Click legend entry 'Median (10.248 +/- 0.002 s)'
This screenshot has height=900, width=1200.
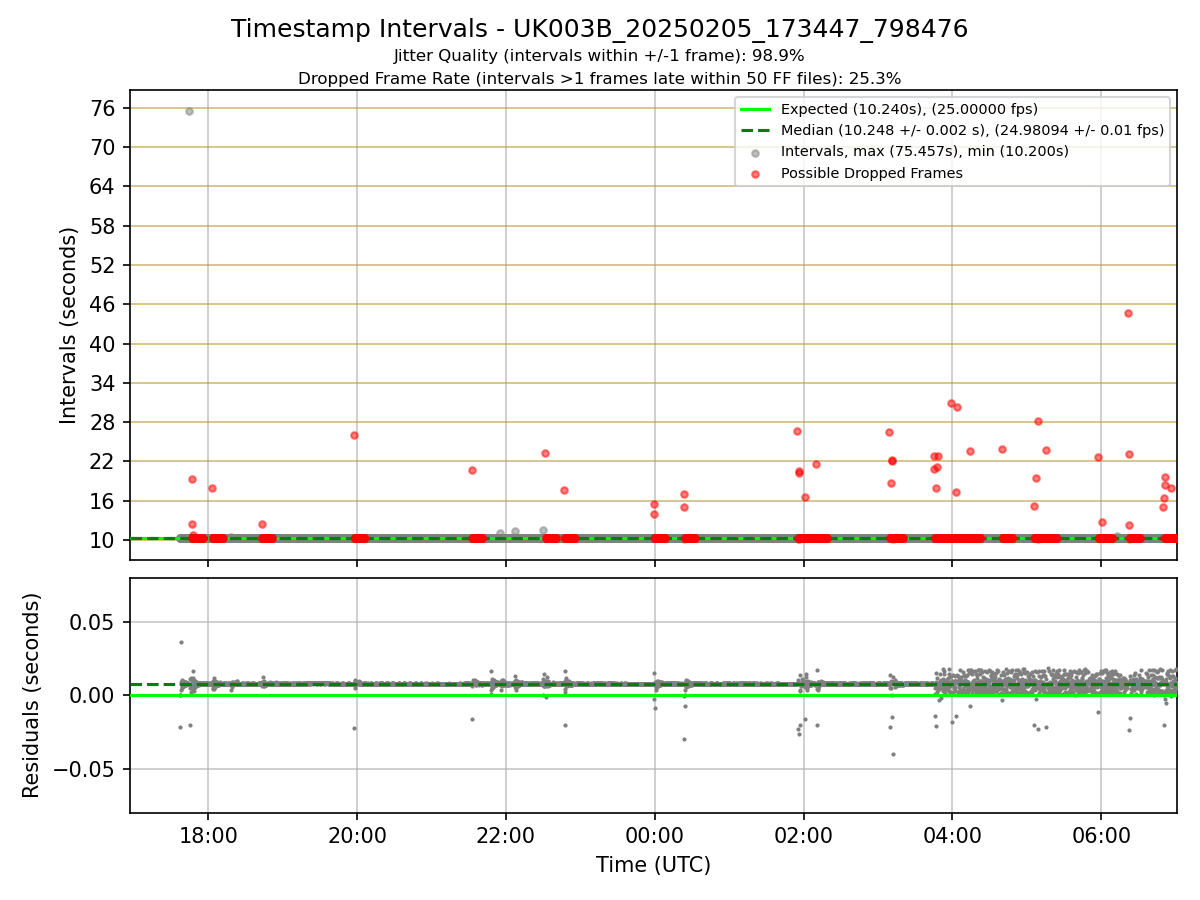(x=972, y=130)
